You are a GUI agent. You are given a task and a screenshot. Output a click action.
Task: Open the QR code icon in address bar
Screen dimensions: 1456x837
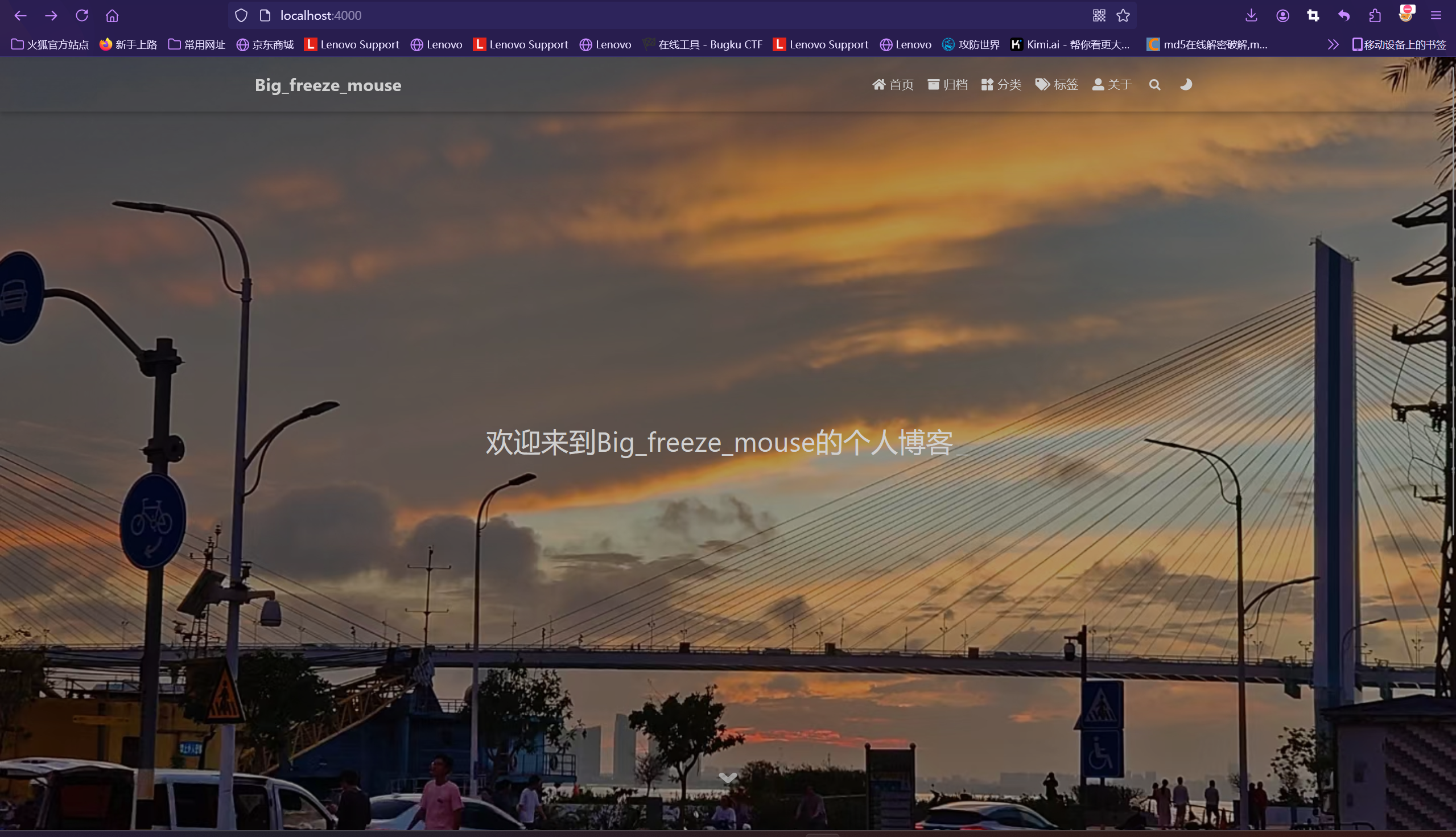click(x=1099, y=15)
